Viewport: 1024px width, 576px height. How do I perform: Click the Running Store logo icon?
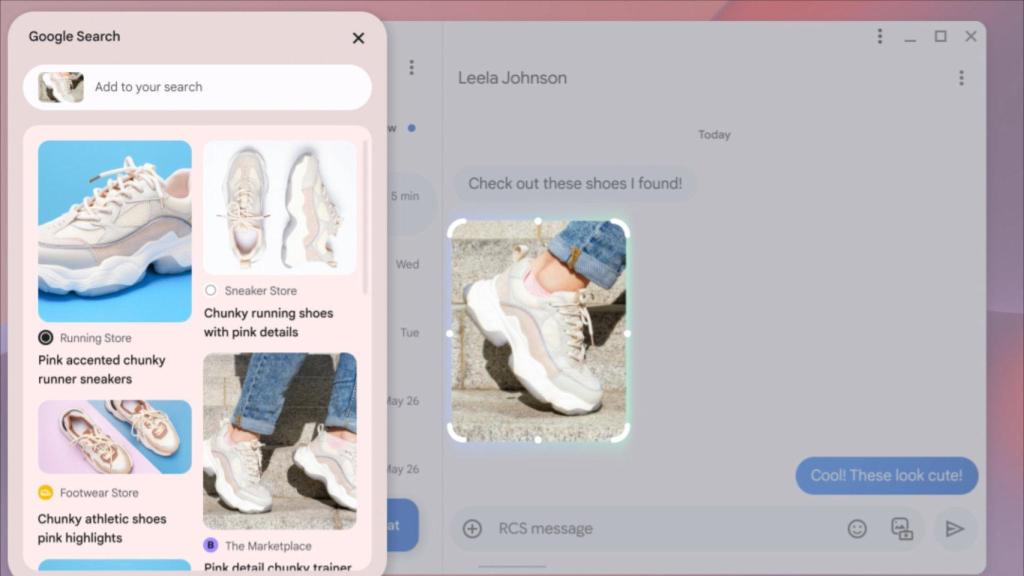coord(45,338)
